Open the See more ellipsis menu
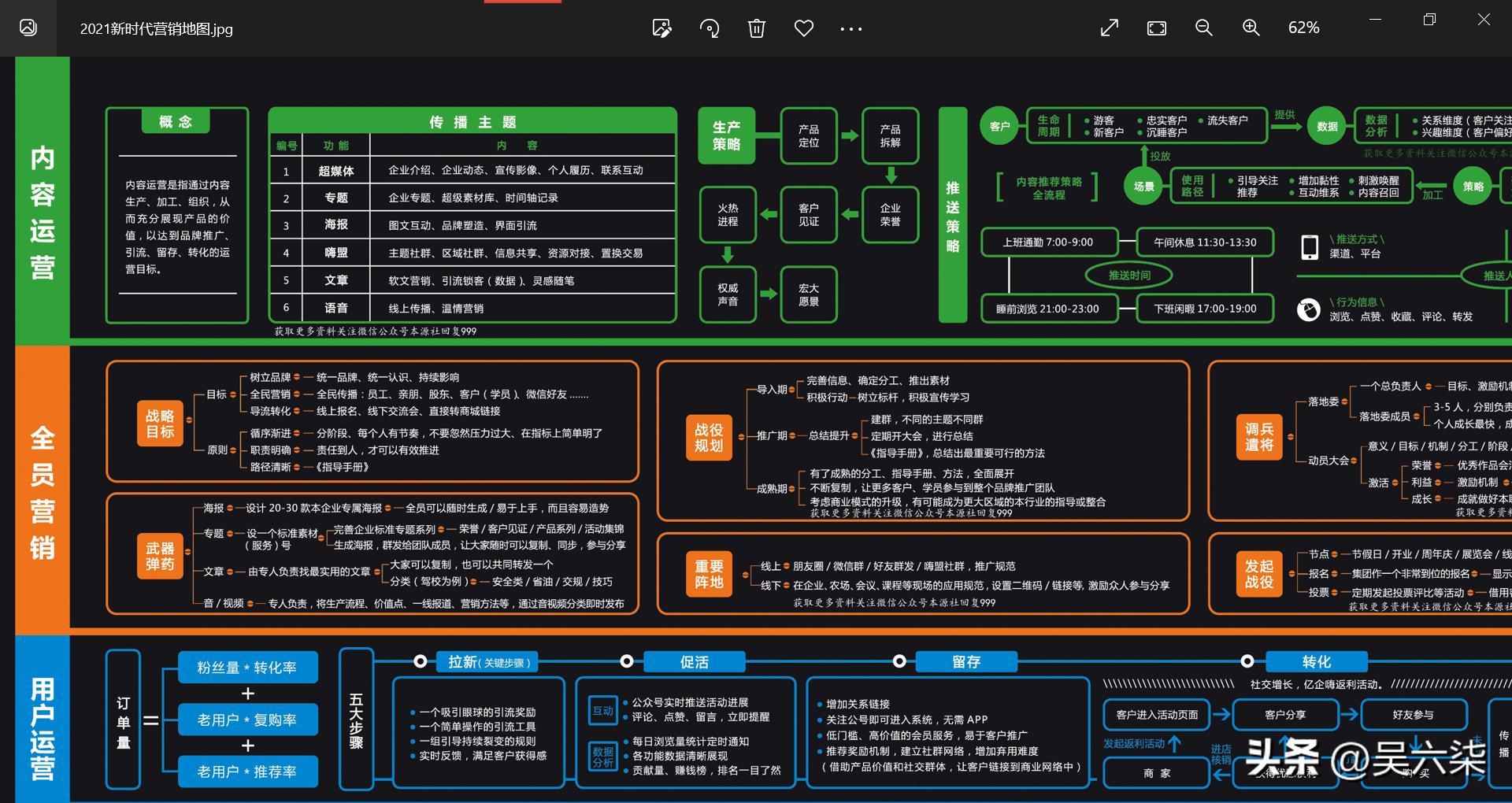 click(x=851, y=29)
